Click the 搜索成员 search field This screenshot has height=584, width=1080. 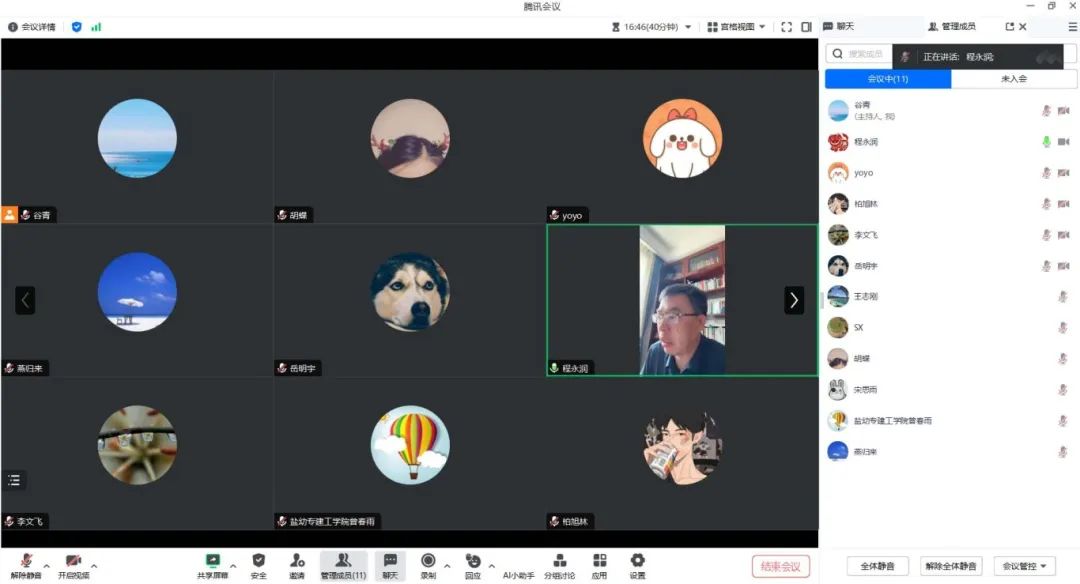[x=860, y=54]
